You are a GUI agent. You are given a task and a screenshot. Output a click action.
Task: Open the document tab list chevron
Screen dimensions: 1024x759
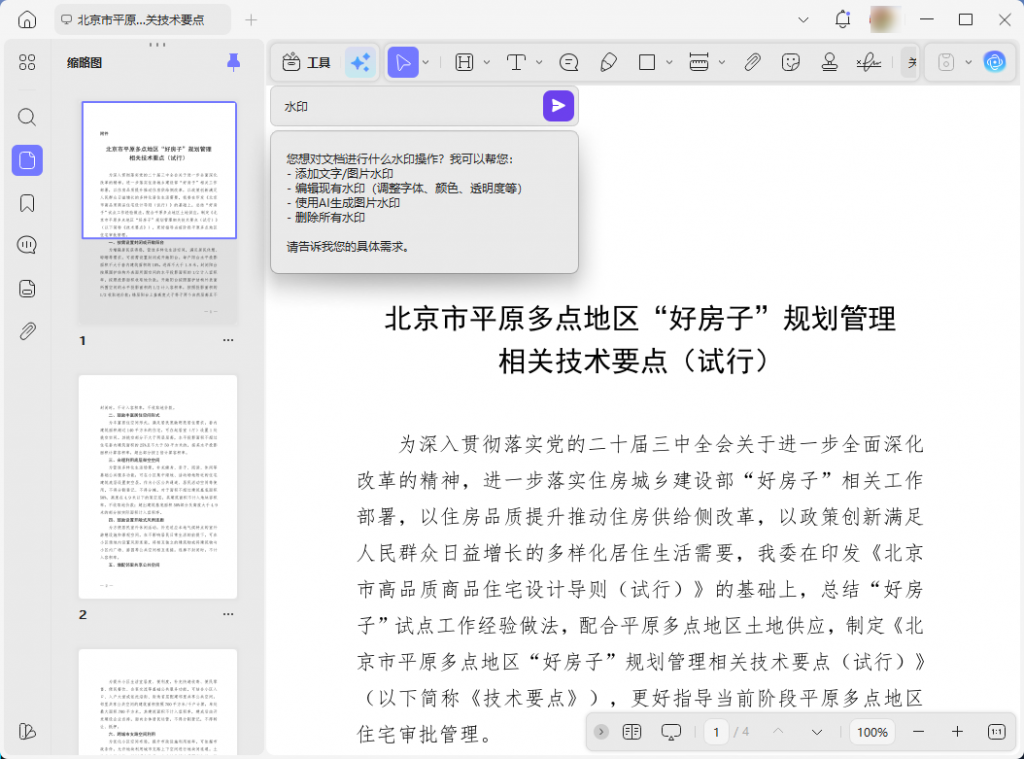[x=803, y=19]
